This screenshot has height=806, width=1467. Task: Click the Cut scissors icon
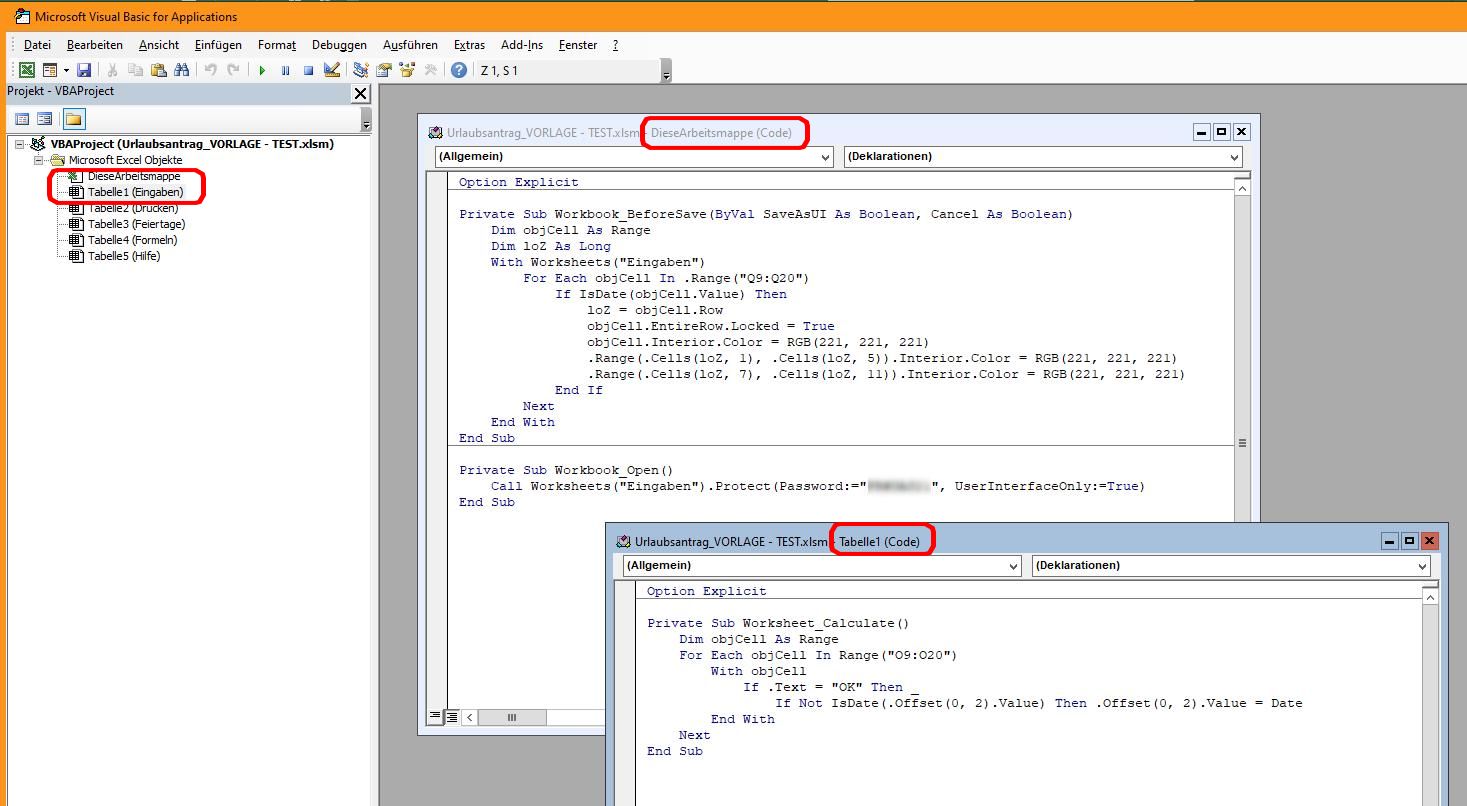click(x=112, y=70)
